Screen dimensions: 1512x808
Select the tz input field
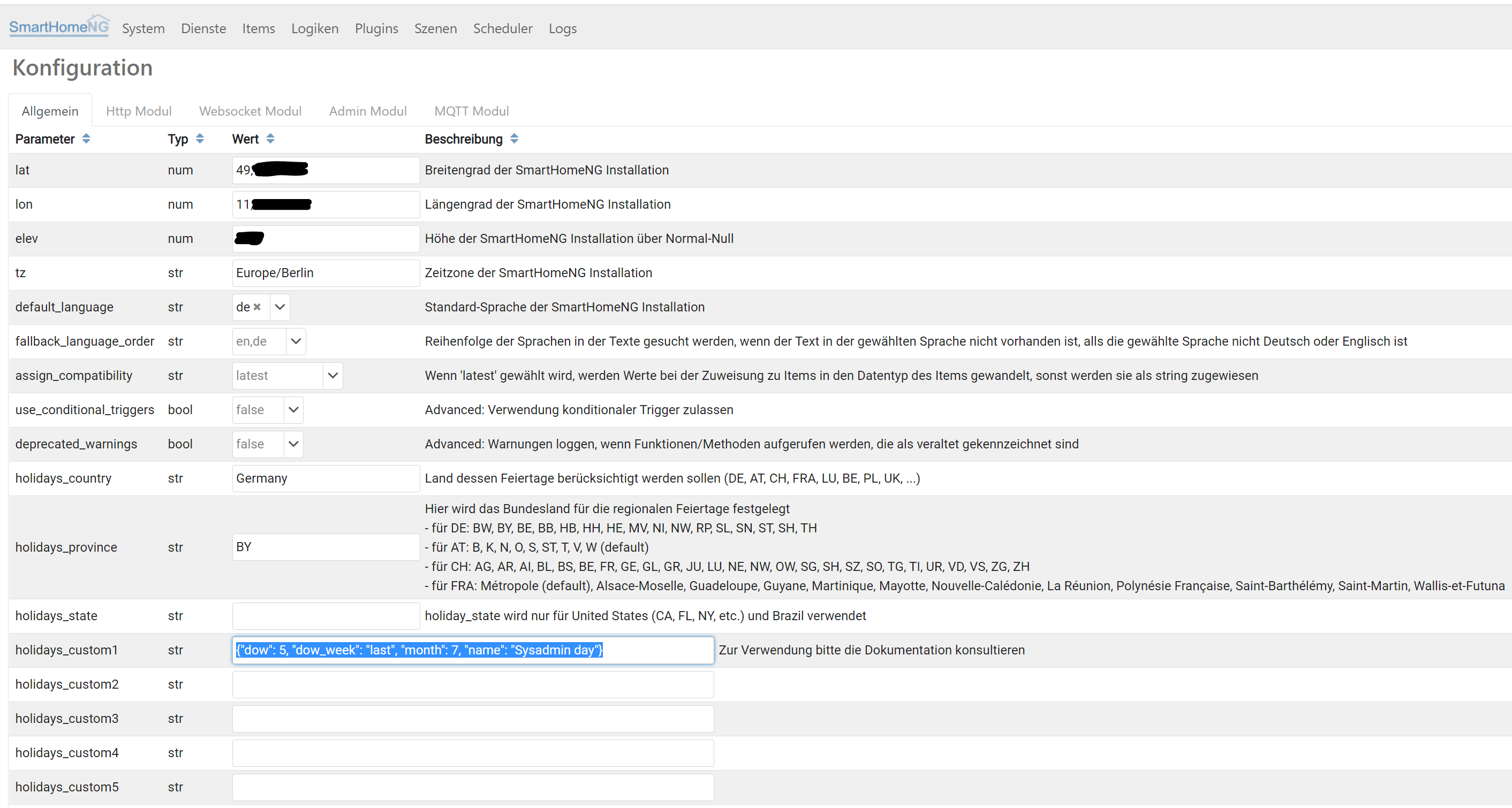325,272
